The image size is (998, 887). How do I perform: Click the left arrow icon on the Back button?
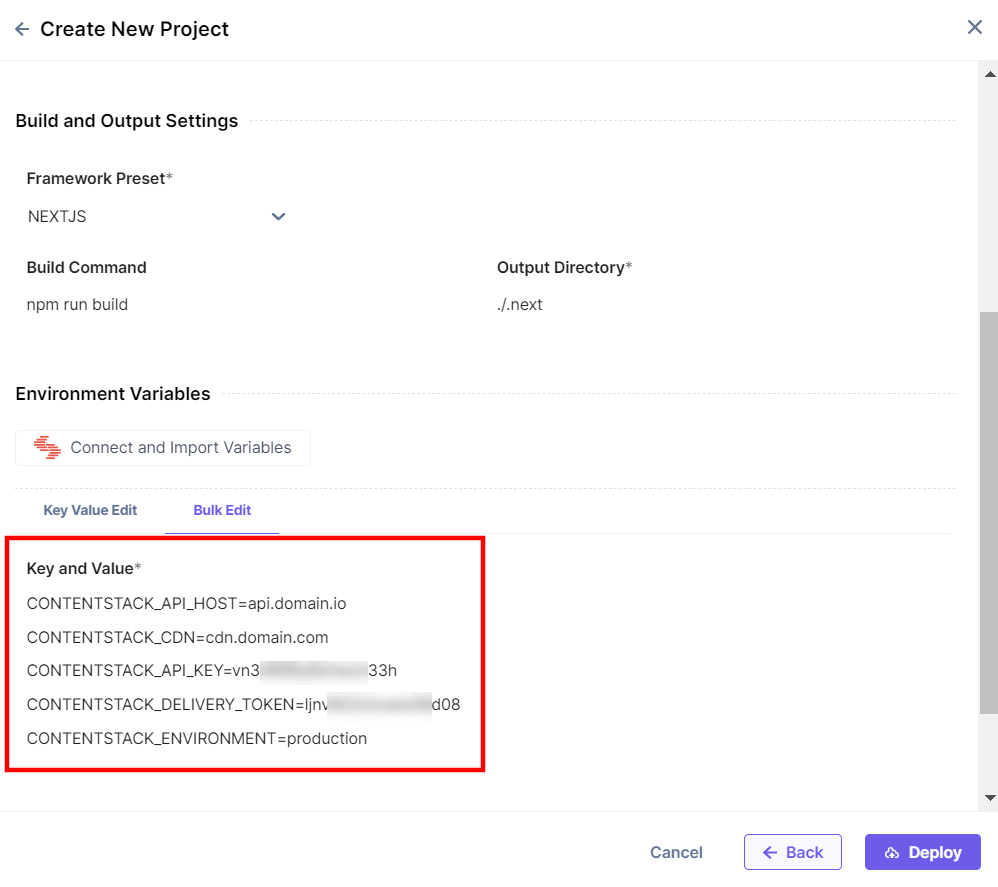point(770,853)
